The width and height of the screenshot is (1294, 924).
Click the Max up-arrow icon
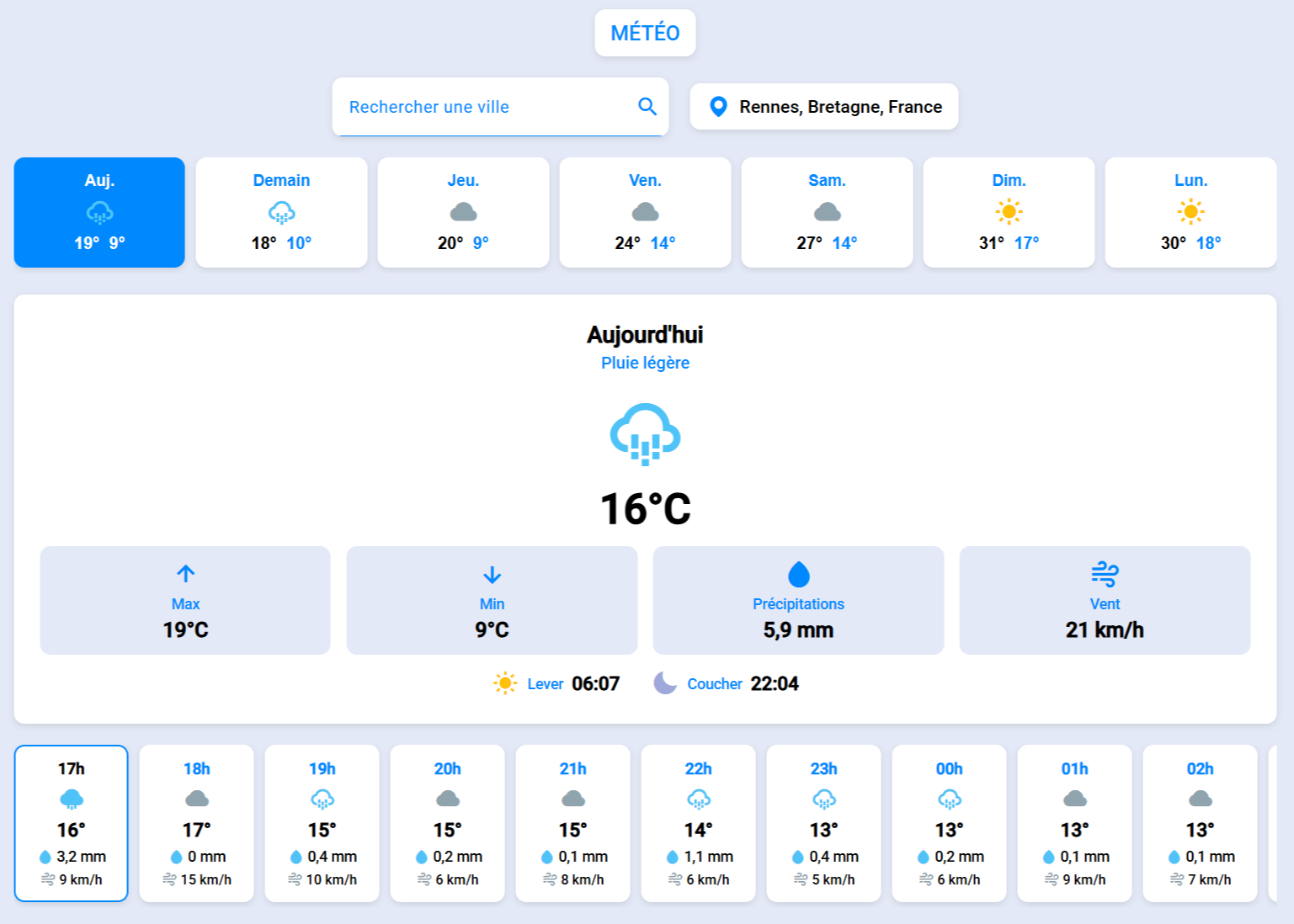tap(185, 574)
